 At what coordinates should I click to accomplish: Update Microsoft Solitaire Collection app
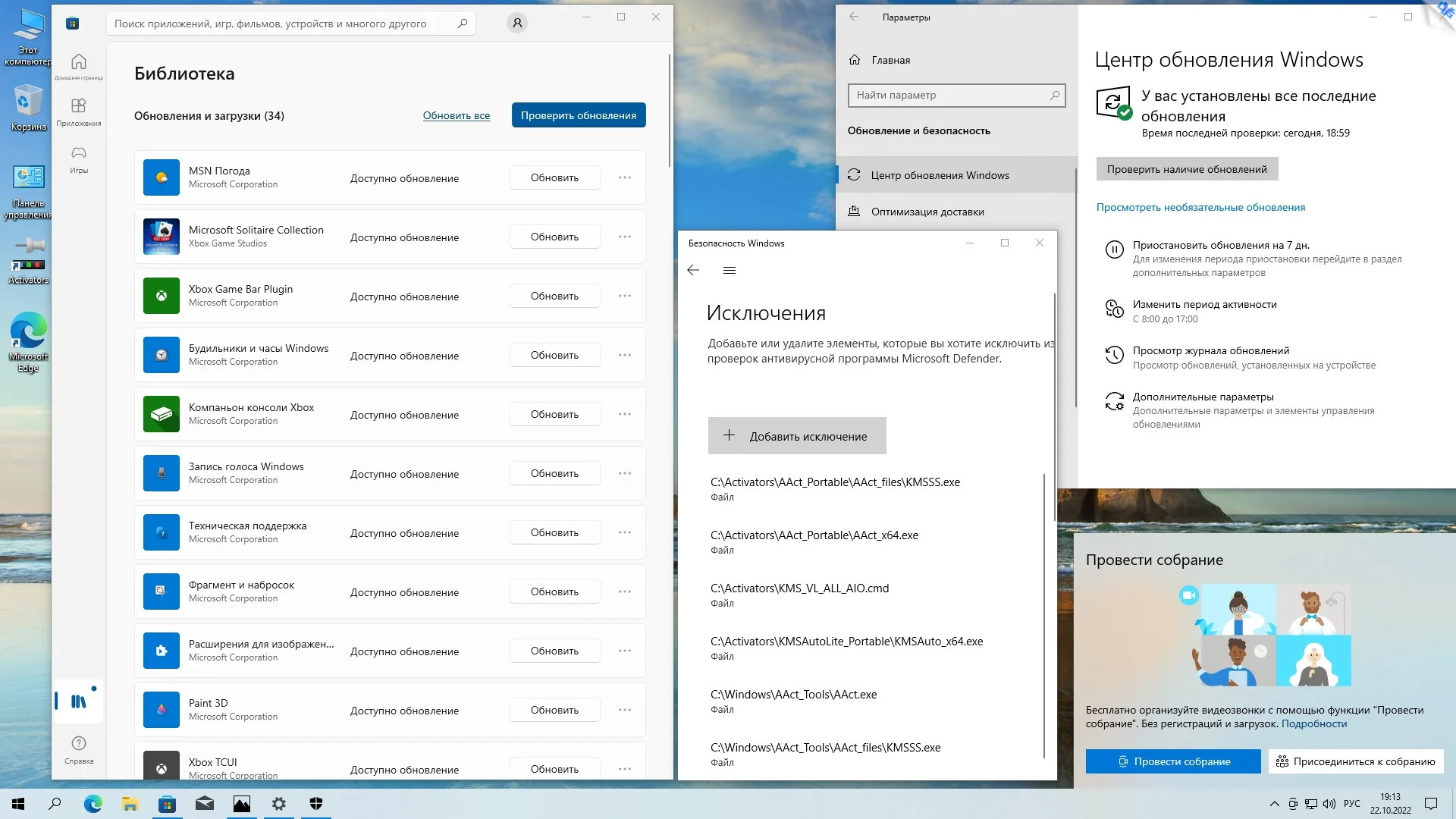pyautogui.click(x=554, y=237)
